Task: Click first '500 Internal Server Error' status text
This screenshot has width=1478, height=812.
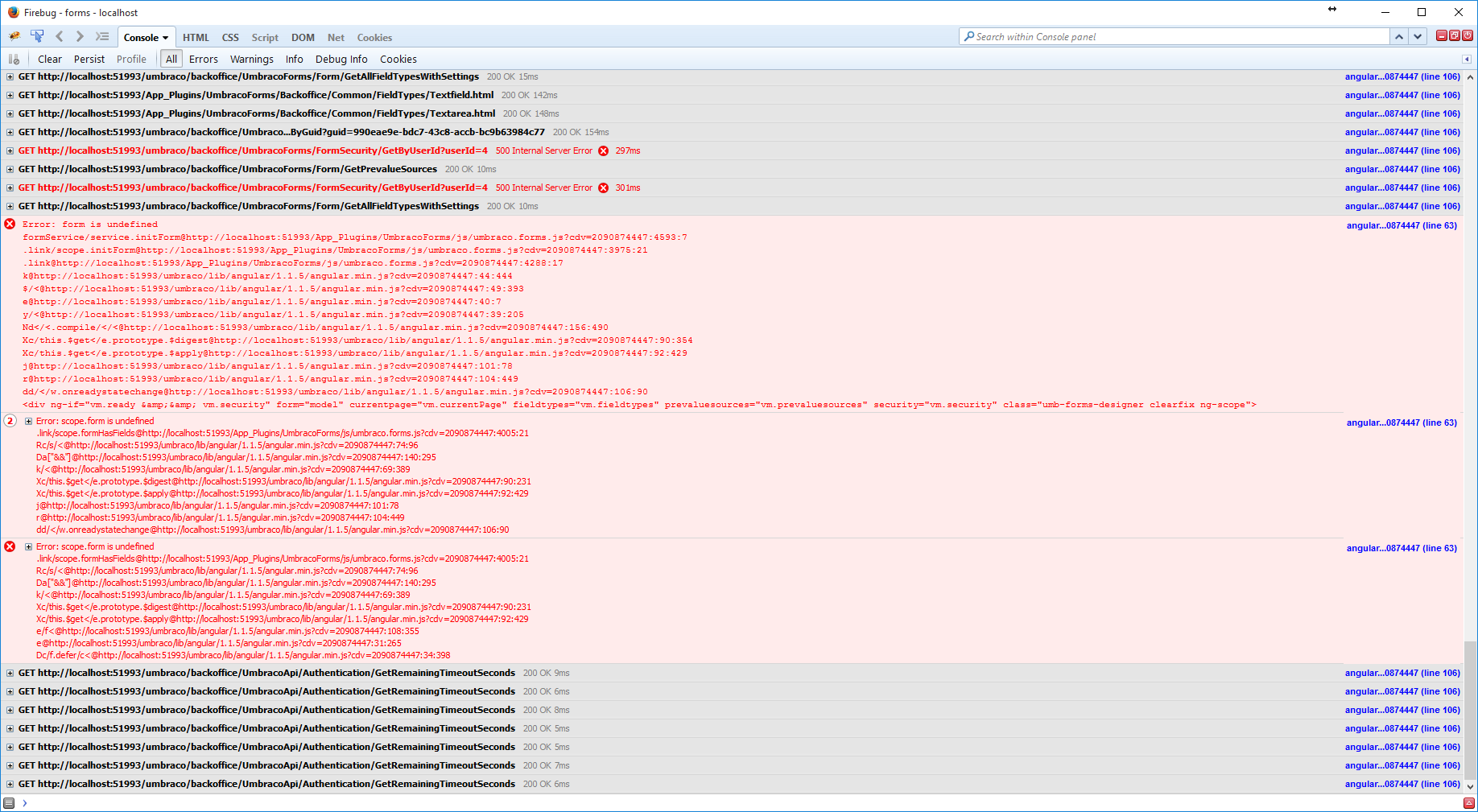Action: pos(543,151)
